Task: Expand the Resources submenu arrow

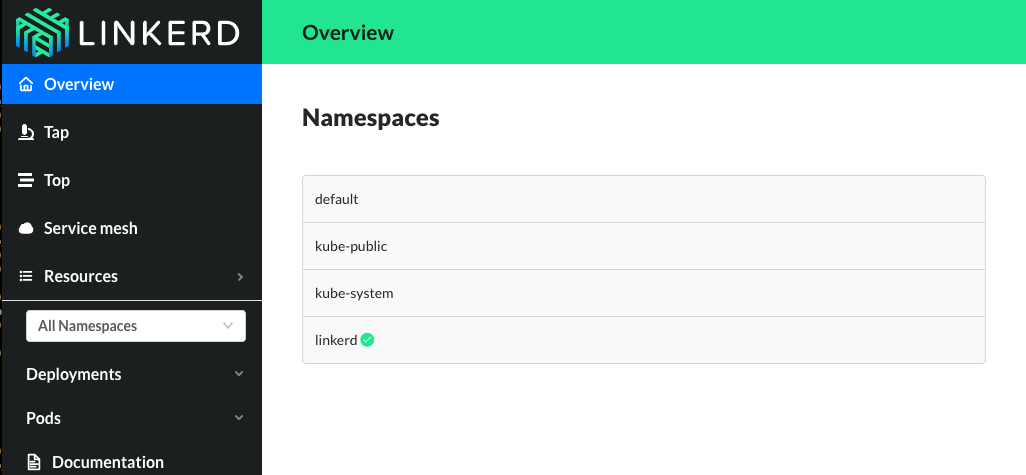Action: [240, 277]
